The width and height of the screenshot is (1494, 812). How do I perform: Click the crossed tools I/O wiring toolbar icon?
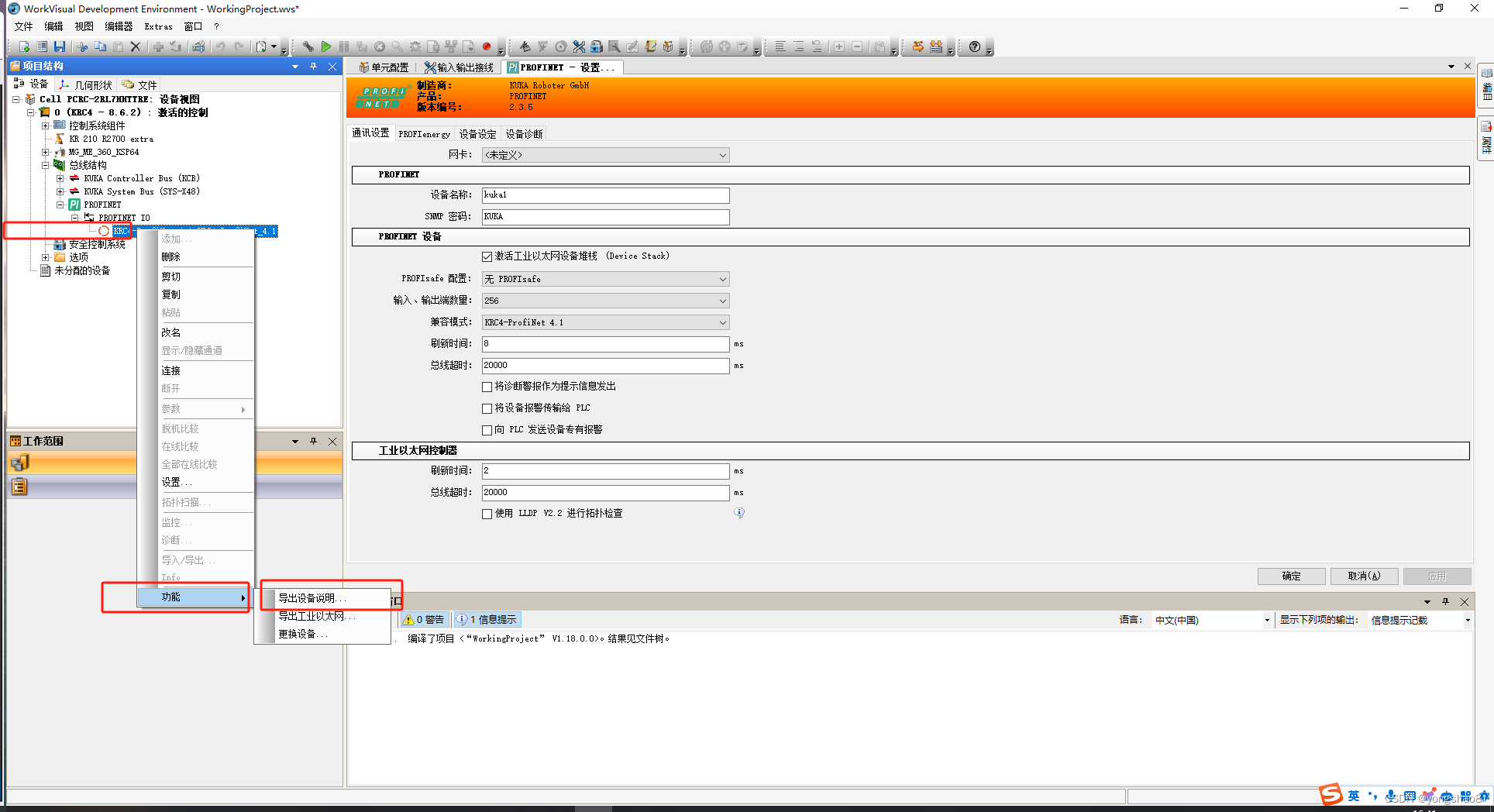tap(579, 46)
